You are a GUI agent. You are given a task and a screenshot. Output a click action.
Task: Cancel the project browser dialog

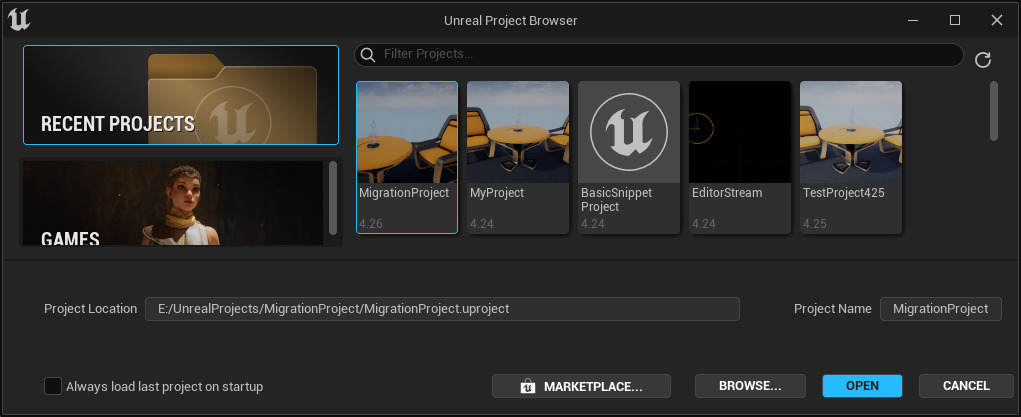pos(966,386)
